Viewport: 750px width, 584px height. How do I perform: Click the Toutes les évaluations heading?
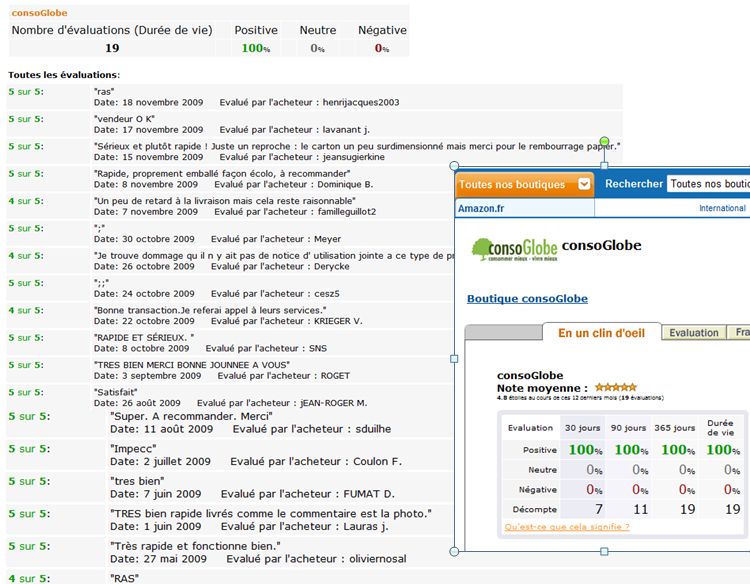click(x=64, y=75)
